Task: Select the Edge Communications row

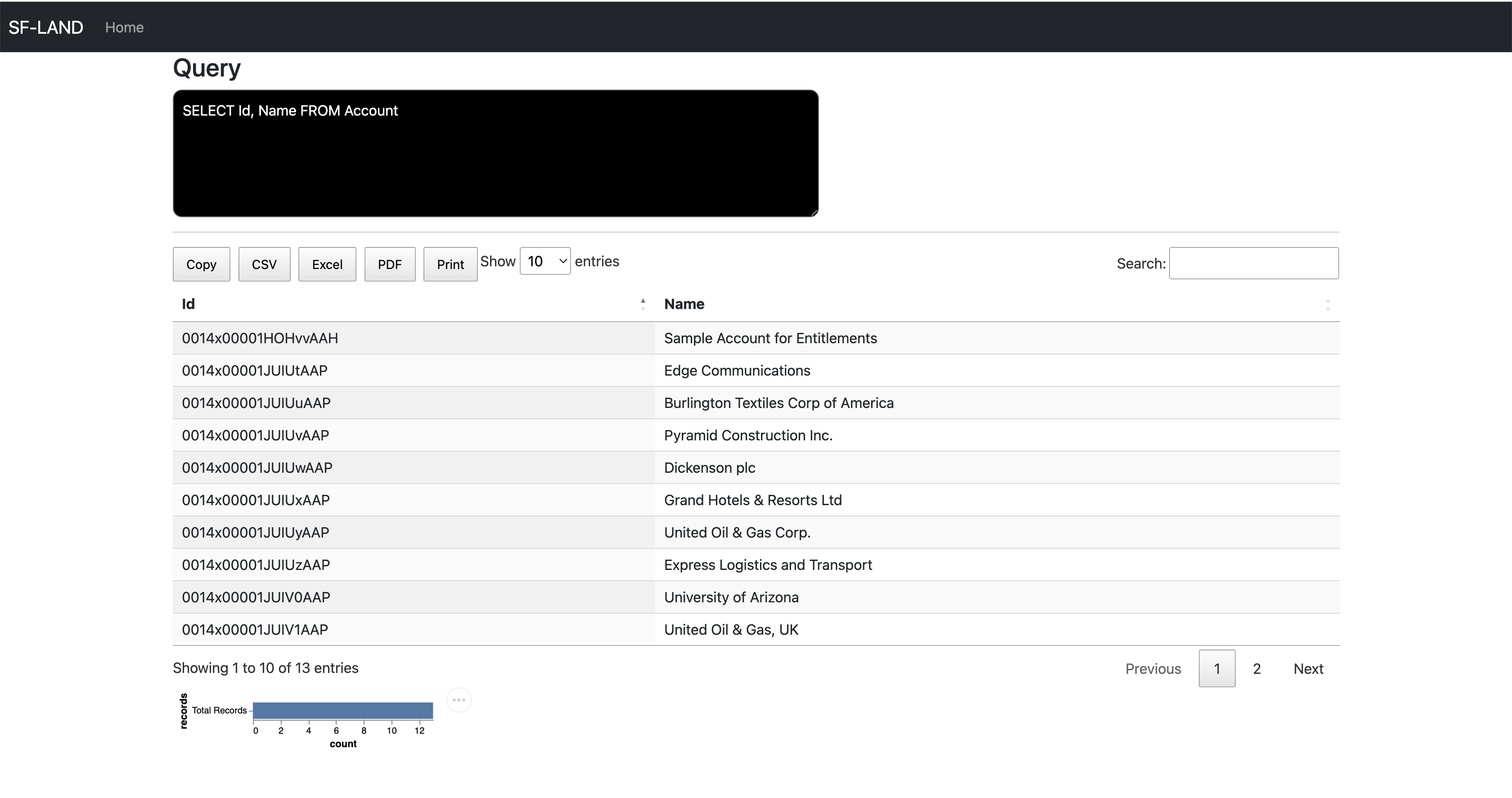Action: point(737,370)
